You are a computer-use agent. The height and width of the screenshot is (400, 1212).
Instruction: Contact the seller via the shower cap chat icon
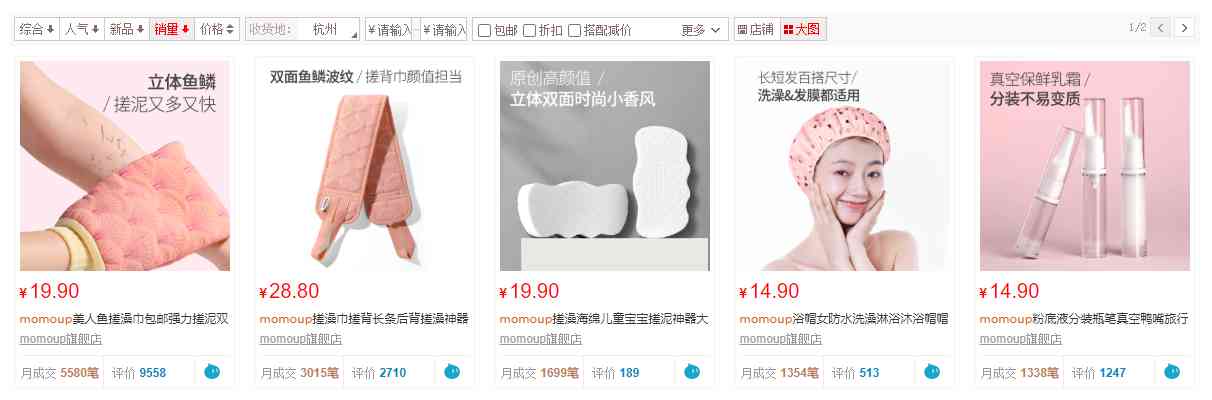click(x=932, y=372)
